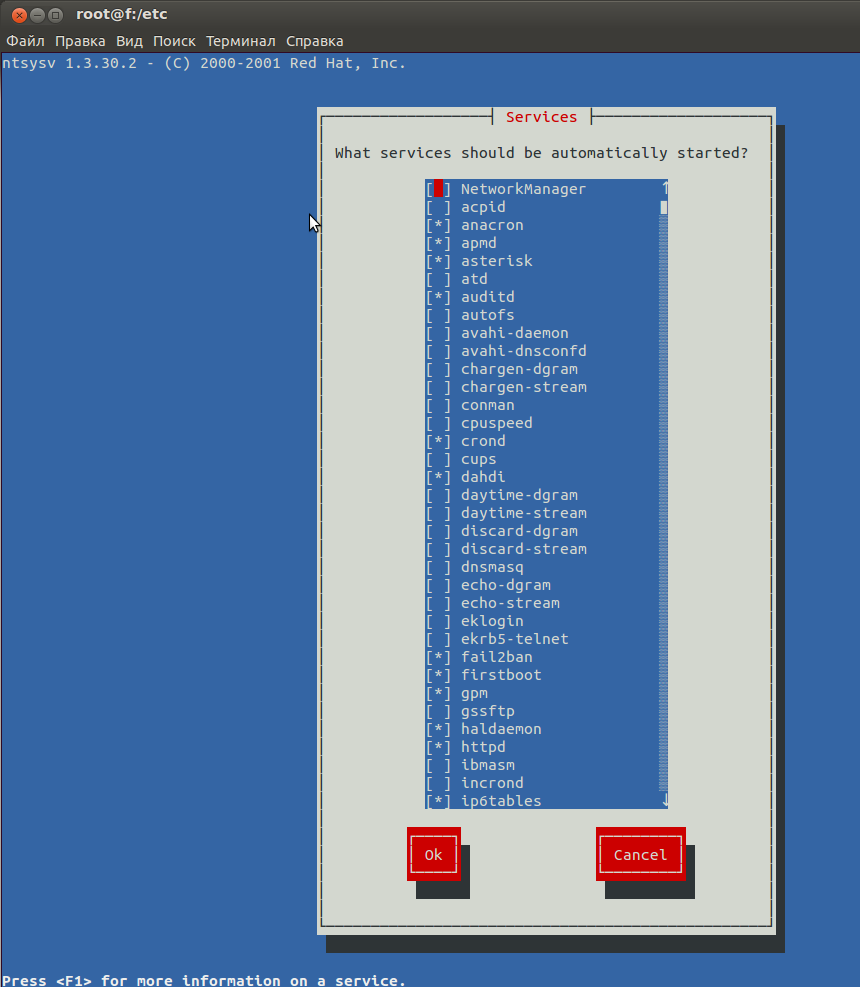
Task: Enable the discard-stream checkbox
Action: click(439, 550)
